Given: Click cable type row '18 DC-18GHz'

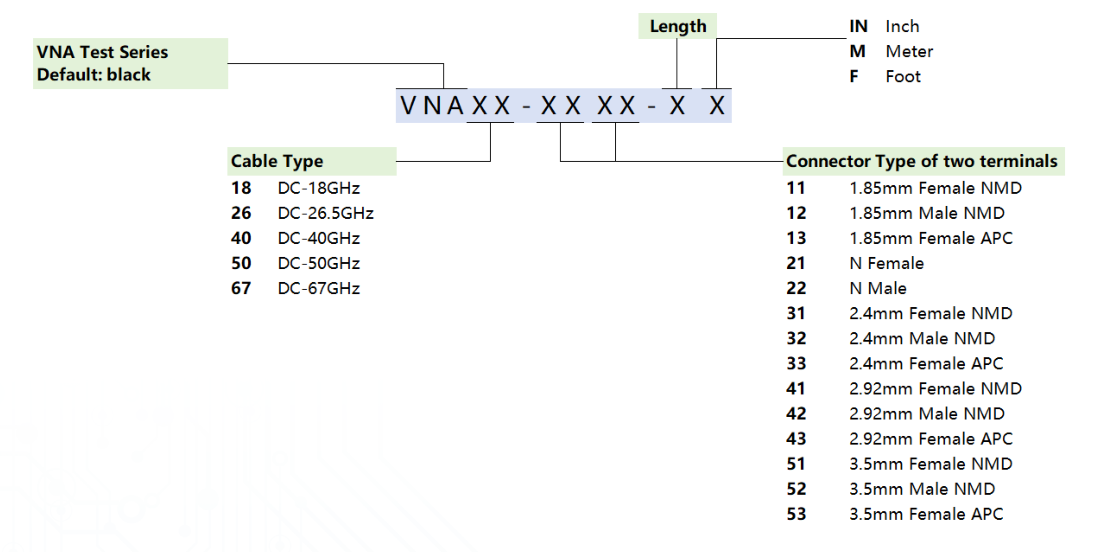Looking at the screenshot, I should tap(295, 188).
